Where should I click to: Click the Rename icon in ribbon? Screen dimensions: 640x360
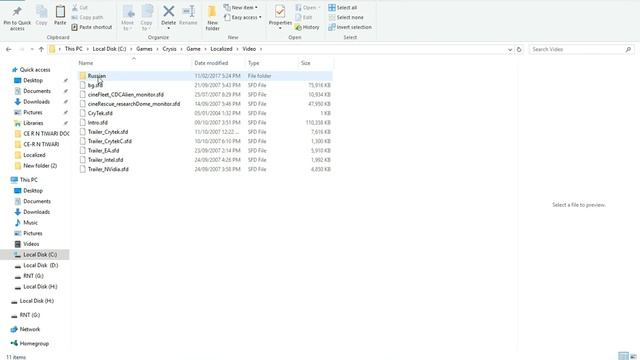[188, 11]
